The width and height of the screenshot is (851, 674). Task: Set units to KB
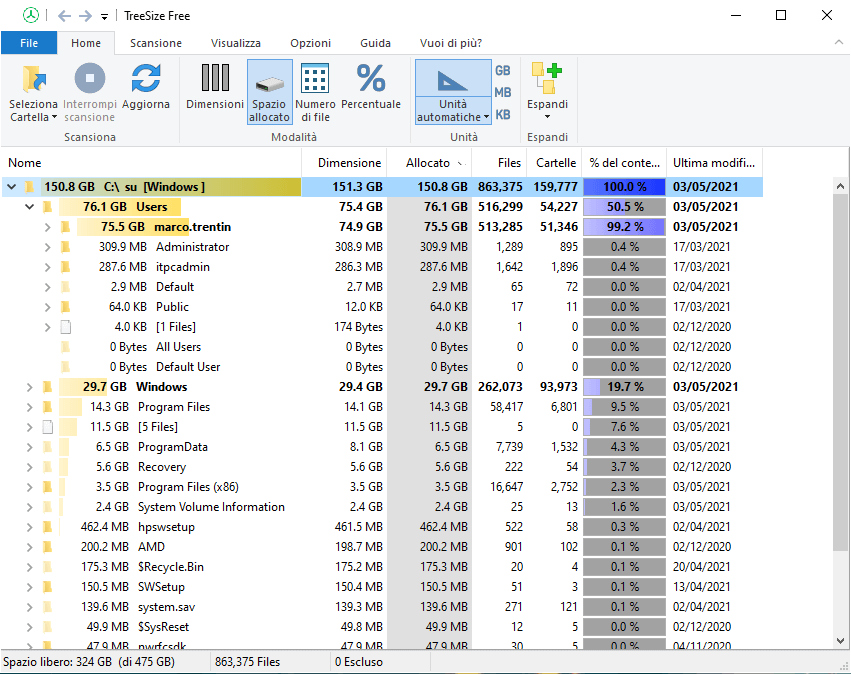click(x=503, y=115)
